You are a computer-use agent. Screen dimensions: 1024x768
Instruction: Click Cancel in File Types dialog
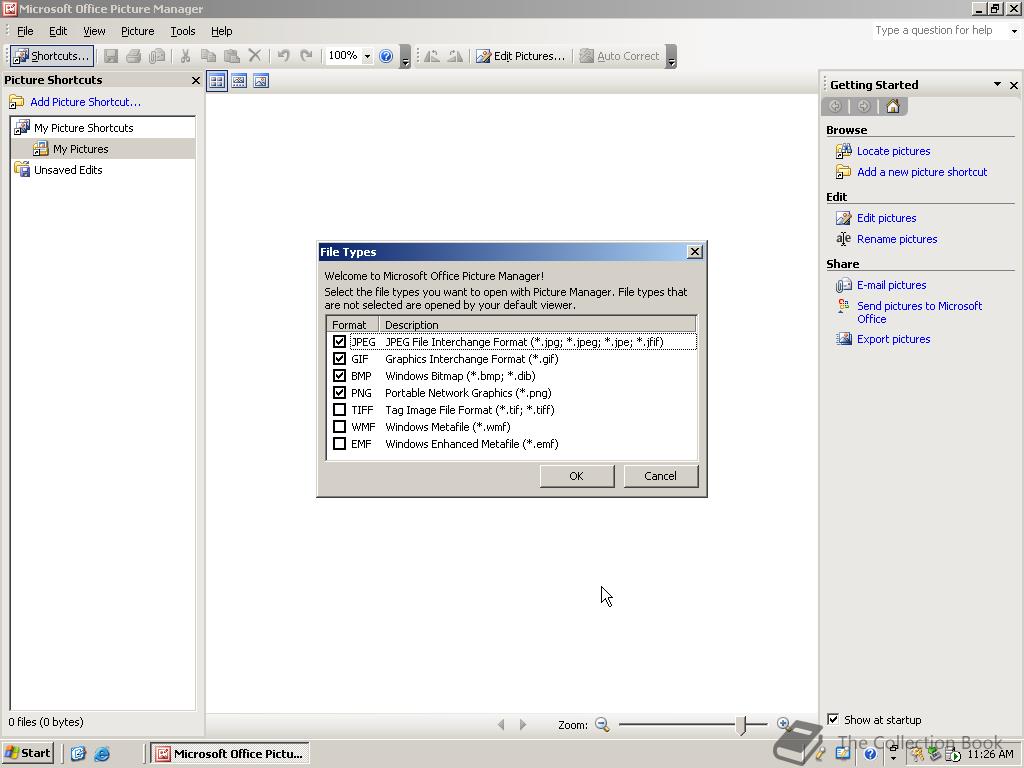coord(660,476)
